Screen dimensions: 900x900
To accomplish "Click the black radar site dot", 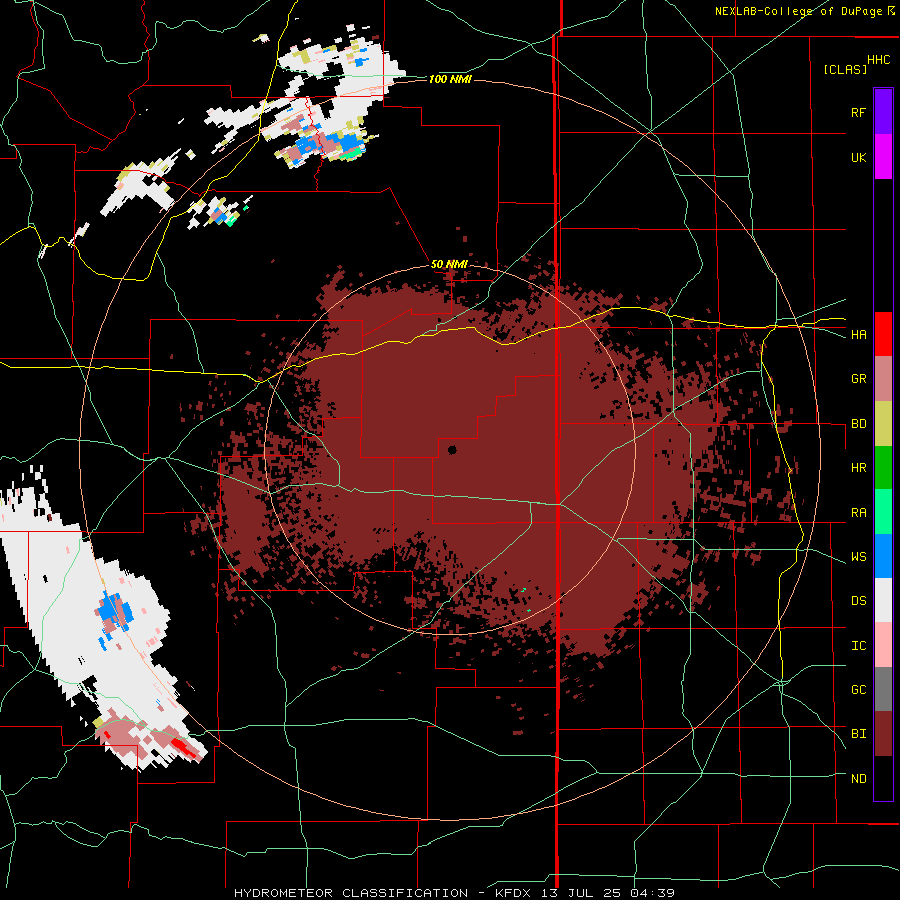I will (452, 450).
